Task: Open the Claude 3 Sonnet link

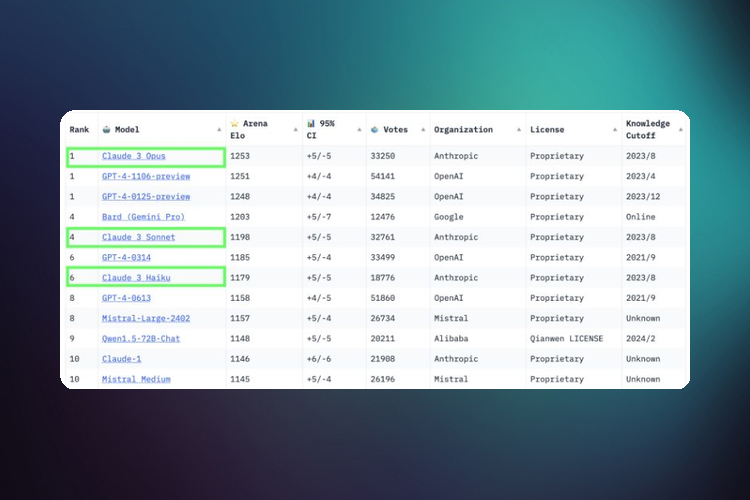Action: (x=138, y=237)
